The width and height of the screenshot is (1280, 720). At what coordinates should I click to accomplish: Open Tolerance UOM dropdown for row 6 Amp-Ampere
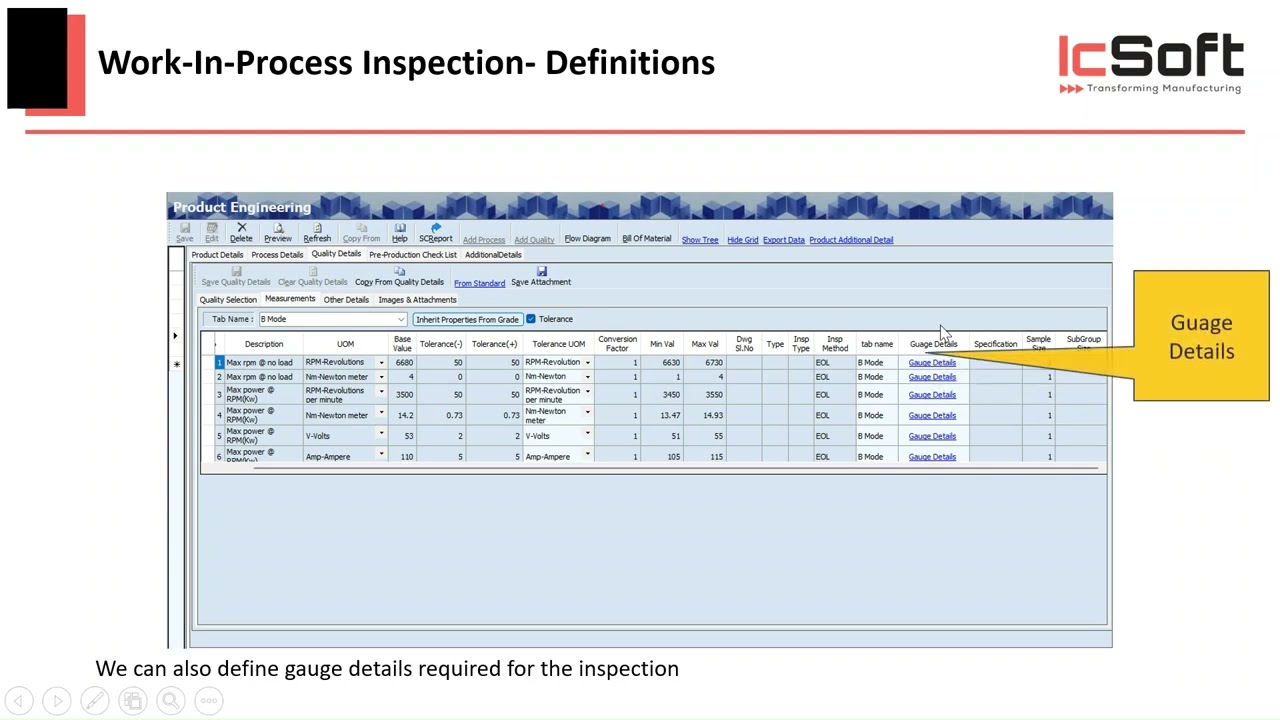tap(587, 454)
